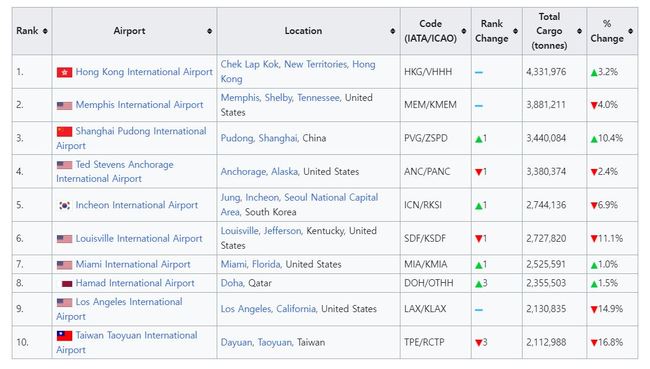Sort table by the Rank column arrows
This screenshot has height=369, width=650.
coord(45,31)
